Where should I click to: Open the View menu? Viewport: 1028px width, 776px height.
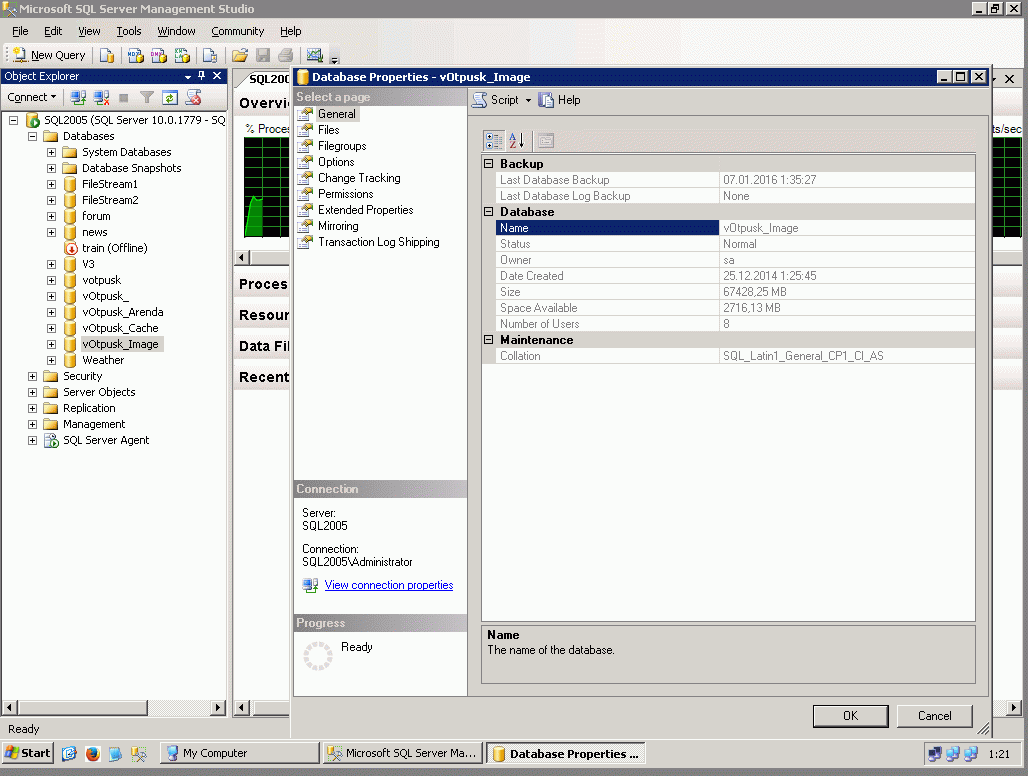coord(89,31)
